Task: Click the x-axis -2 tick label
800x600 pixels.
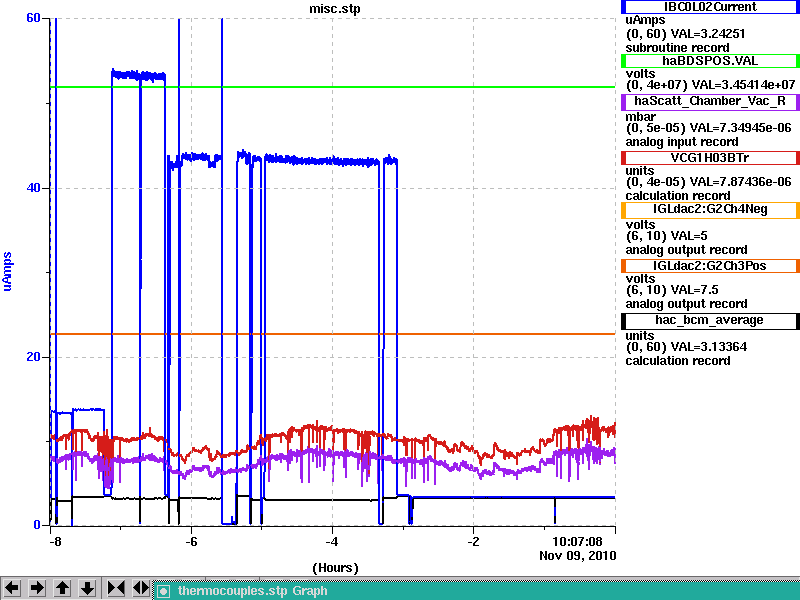Action: tap(473, 542)
